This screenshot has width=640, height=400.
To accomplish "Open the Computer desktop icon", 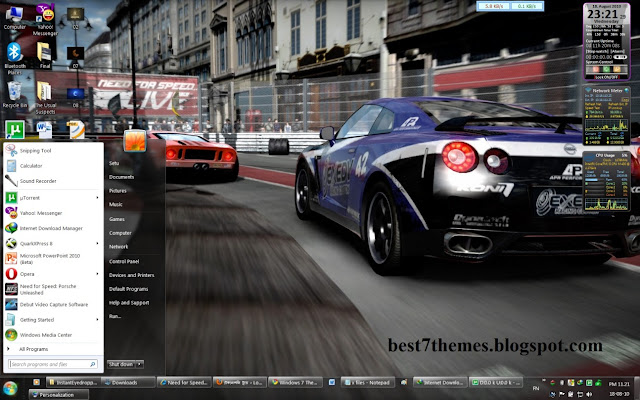I will pyautogui.click(x=14, y=18).
